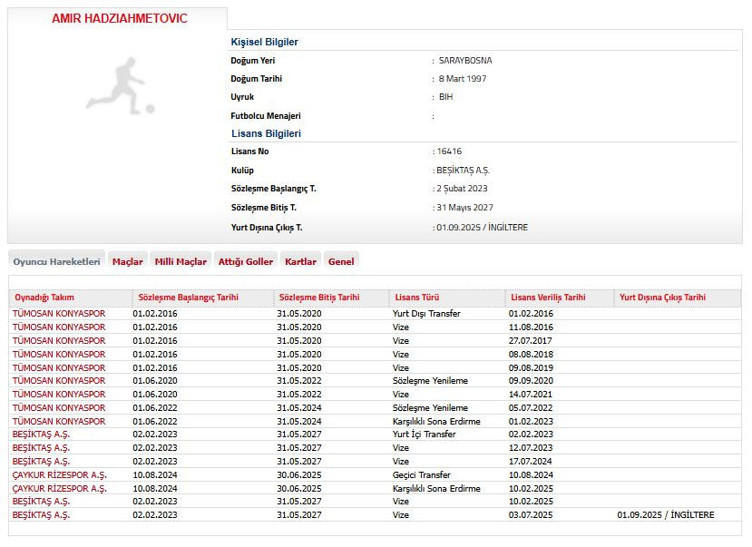The image size is (752, 547).
Task: Click Karşılıklı Sona Erdirme cell in Rizespor row
Action: [x=436, y=489]
